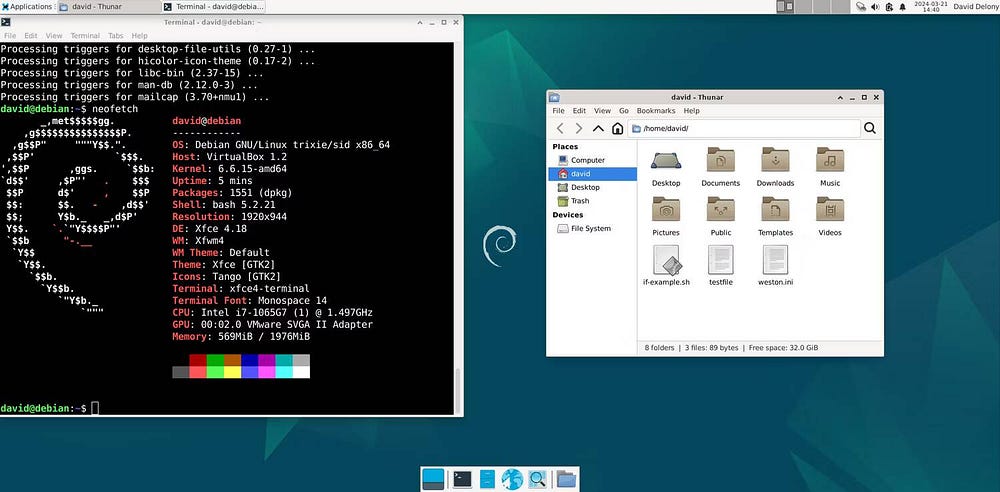Go back in Thunar navigation
The image size is (1000, 492).
click(560, 128)
